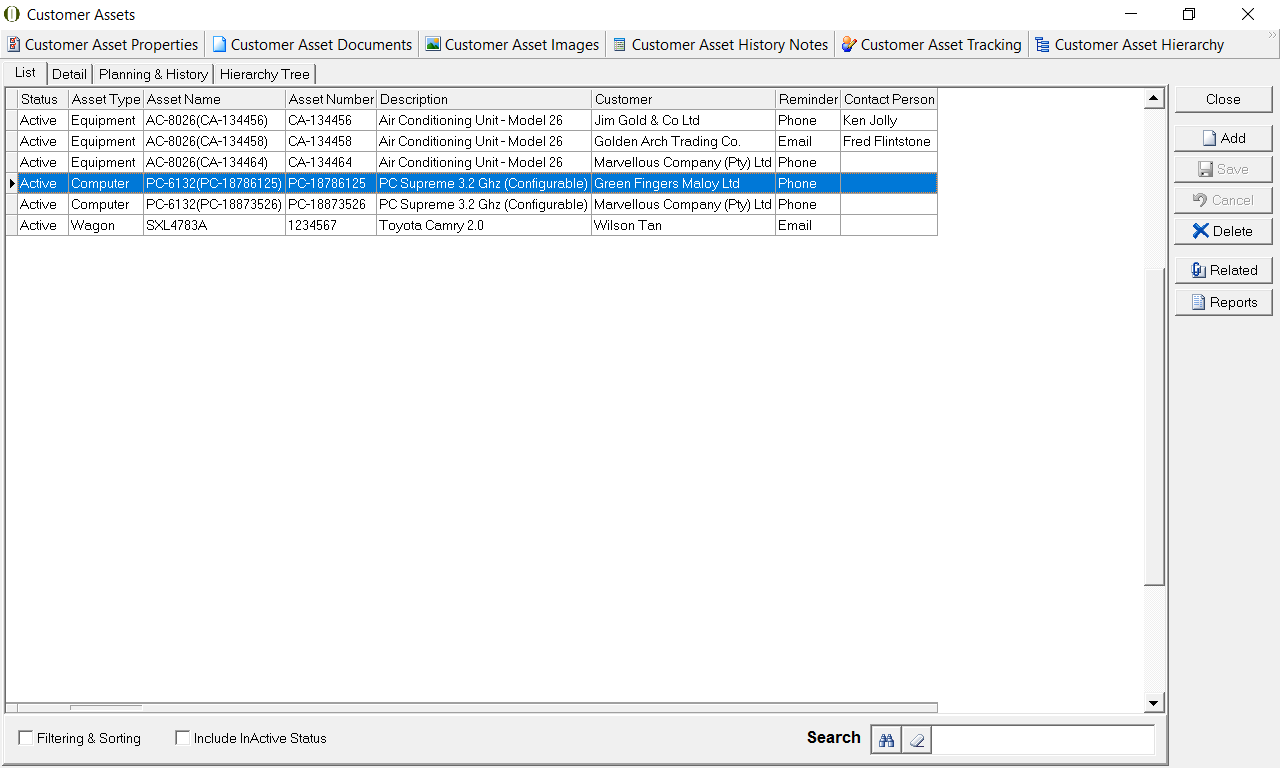Tick the Include InActive Status checkbox
Viewport: 1280px width, 768px height.
pyautogui.click(x=183, y=738)
